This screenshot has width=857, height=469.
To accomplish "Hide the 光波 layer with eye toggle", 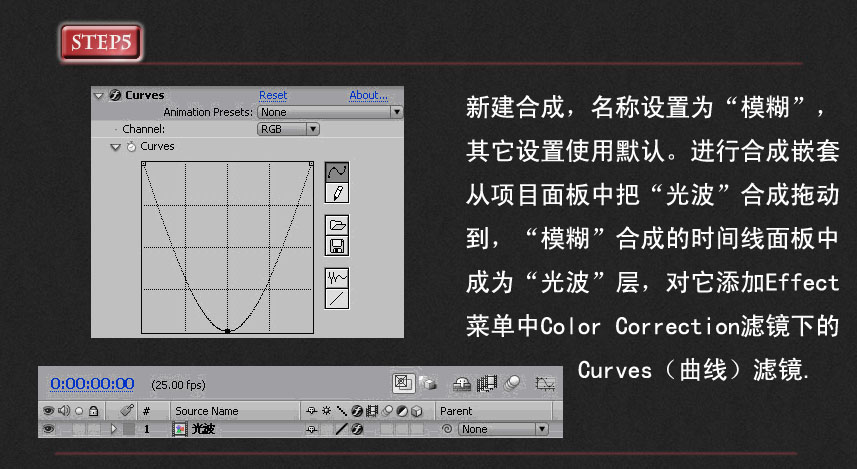I will pos(48,429).
